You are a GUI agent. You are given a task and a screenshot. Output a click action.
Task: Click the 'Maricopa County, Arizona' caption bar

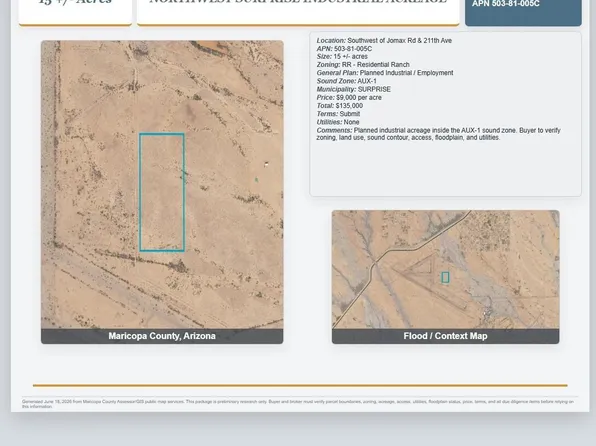point(162,336)
